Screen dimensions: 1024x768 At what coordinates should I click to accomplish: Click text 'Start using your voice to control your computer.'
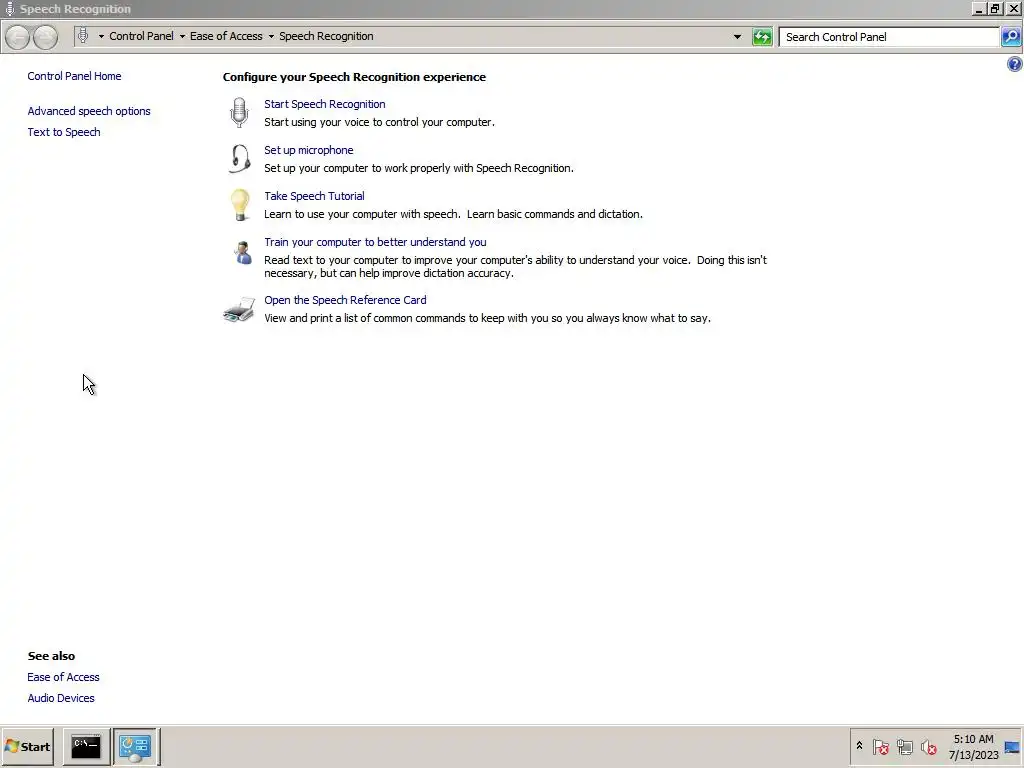point(379,122)
